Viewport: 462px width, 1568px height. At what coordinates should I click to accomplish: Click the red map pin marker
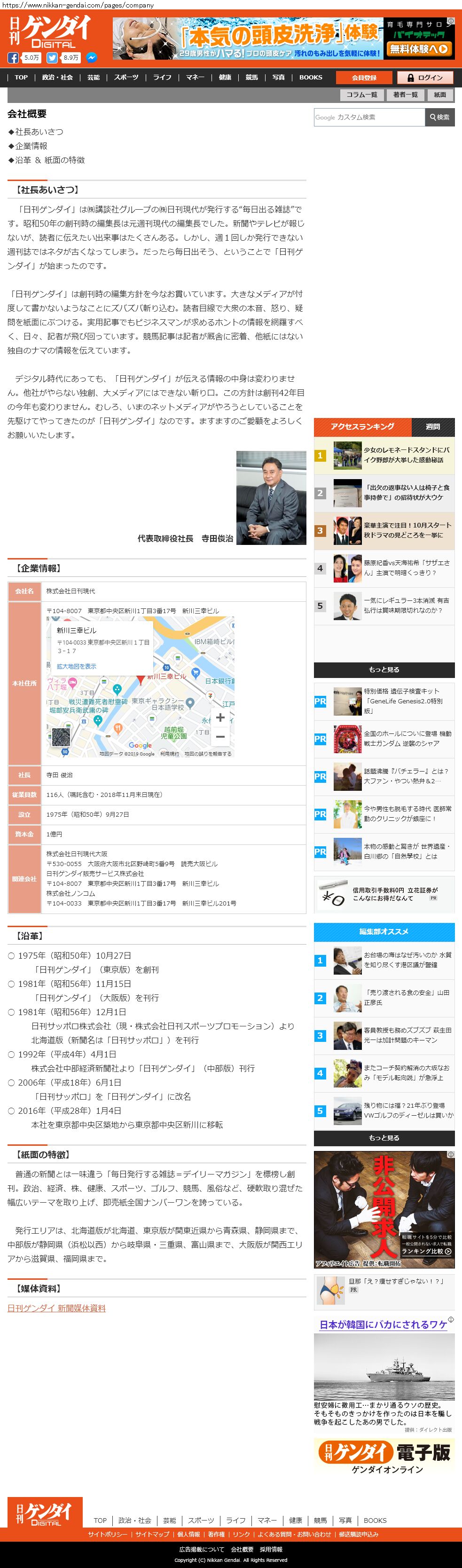pos(141,679)
